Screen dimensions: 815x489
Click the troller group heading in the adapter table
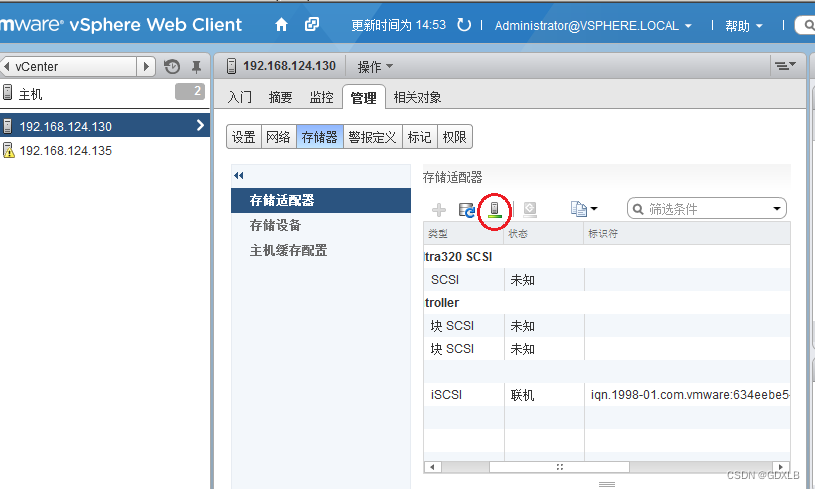(442, 302)
